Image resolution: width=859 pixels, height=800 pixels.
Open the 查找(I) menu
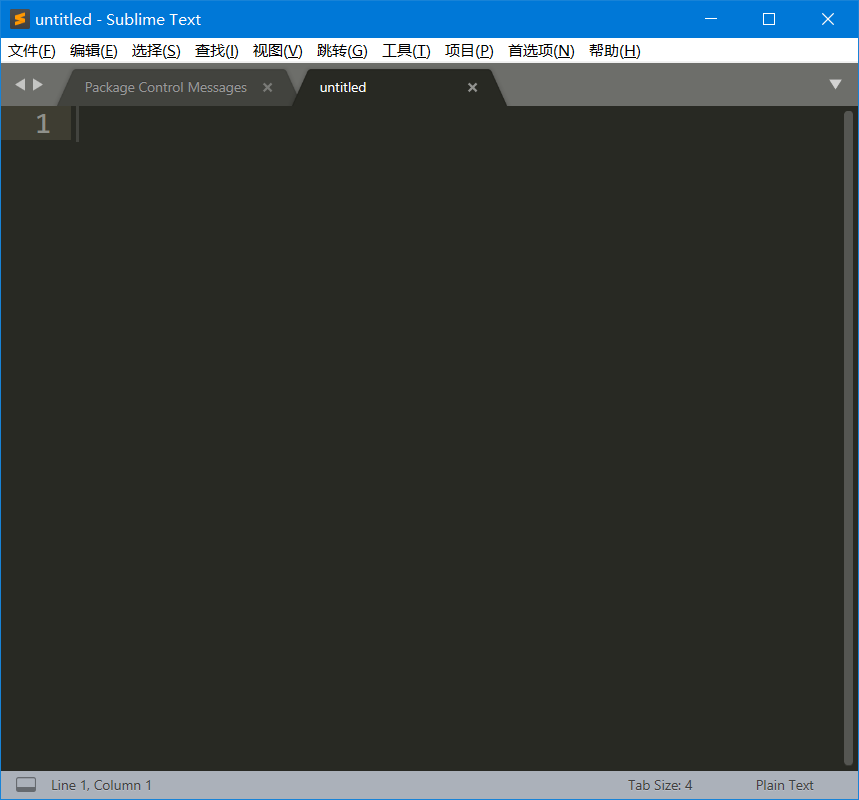click(x=216, y=51)
